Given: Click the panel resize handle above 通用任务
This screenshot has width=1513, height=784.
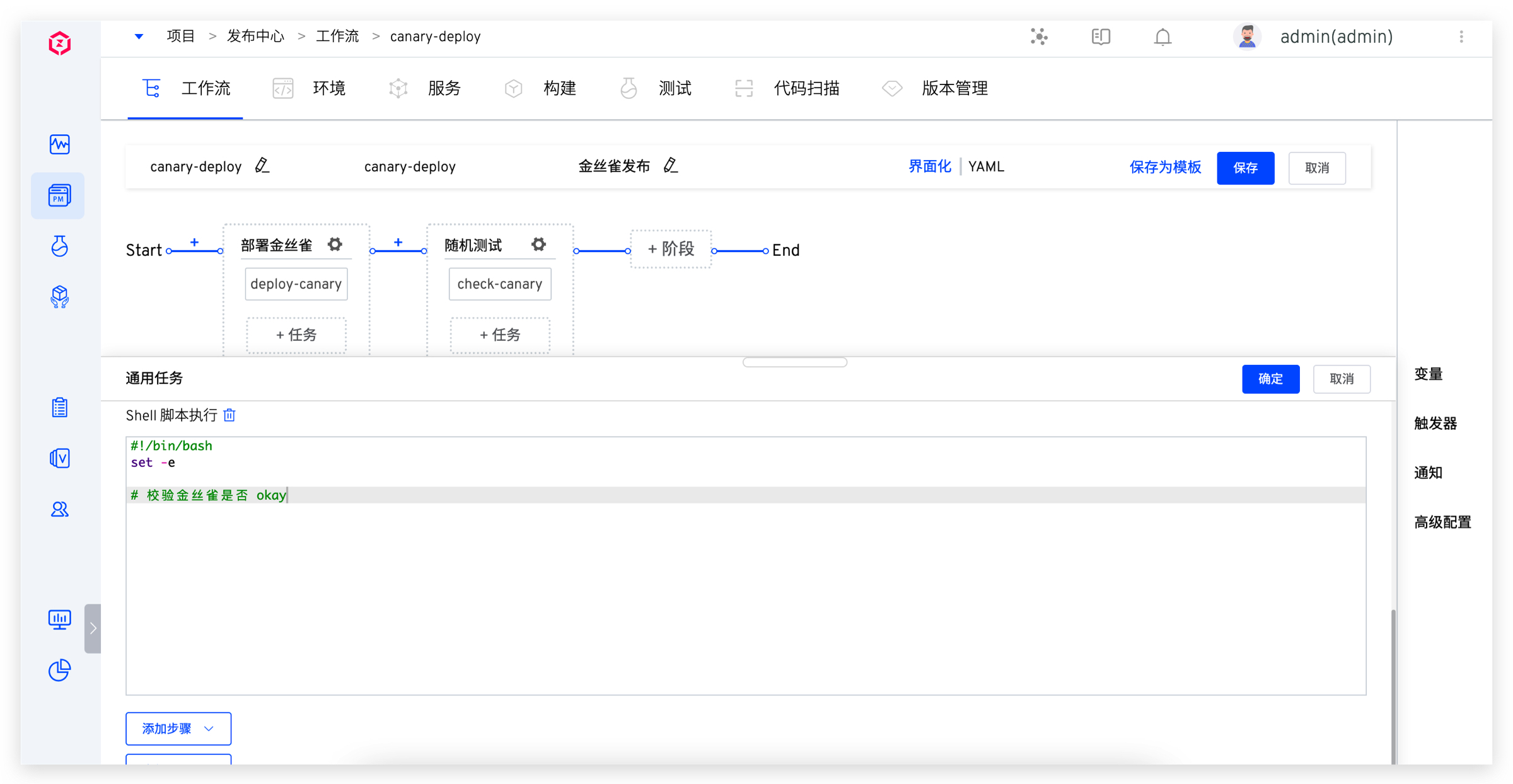Looking at the screenshot, I should click(x=794, y=362).
